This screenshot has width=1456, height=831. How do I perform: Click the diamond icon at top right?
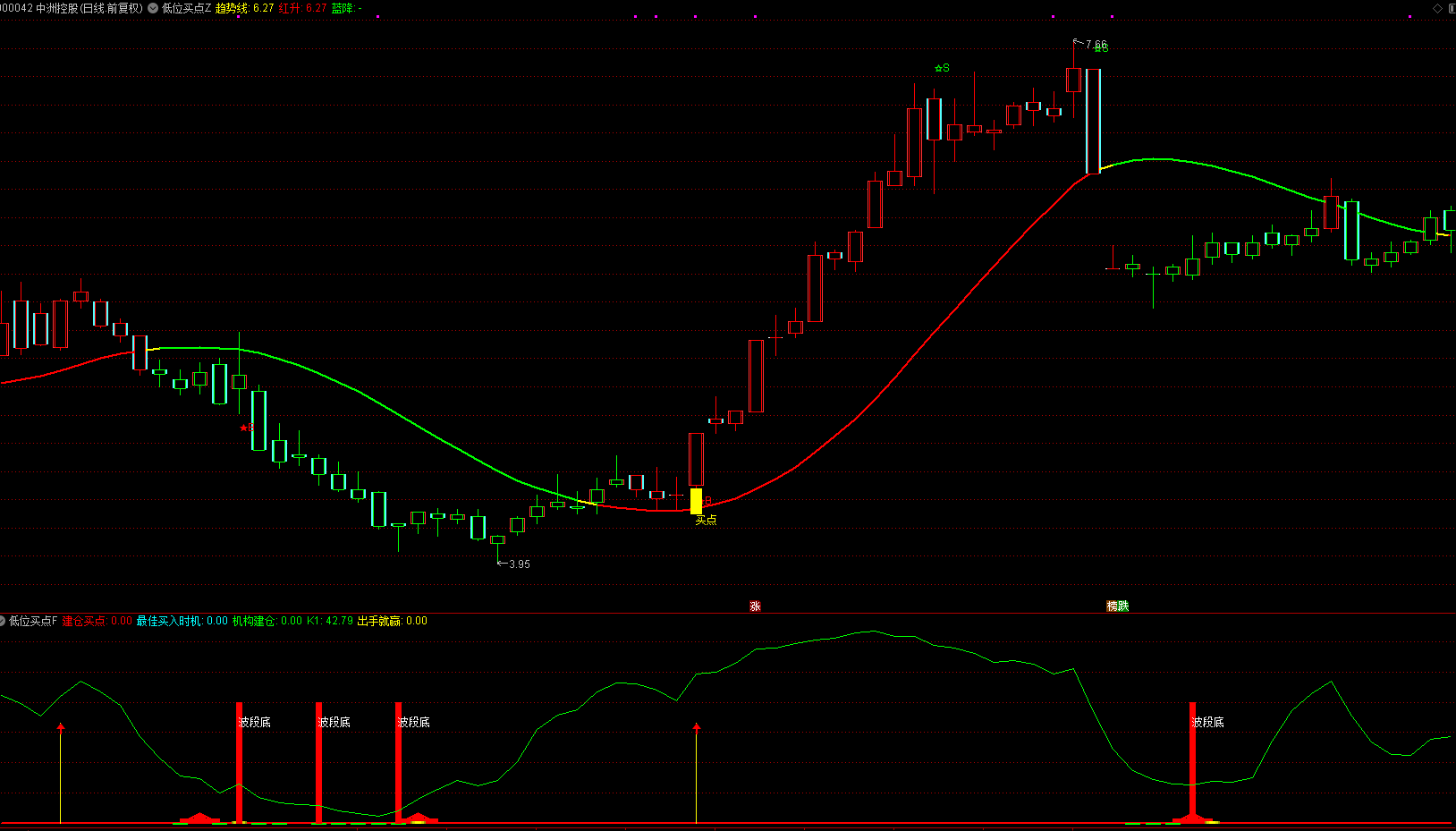click(x=1438, y=8)
